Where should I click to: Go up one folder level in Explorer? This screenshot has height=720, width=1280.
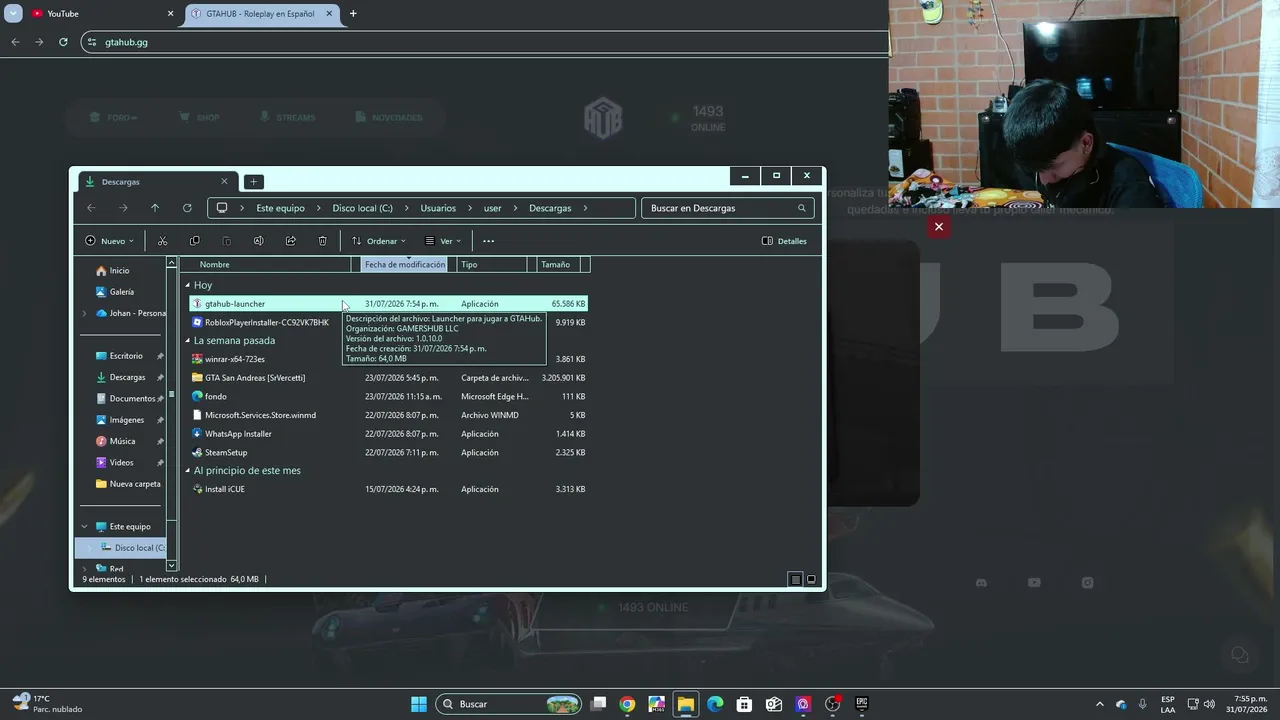coord(155,208)
